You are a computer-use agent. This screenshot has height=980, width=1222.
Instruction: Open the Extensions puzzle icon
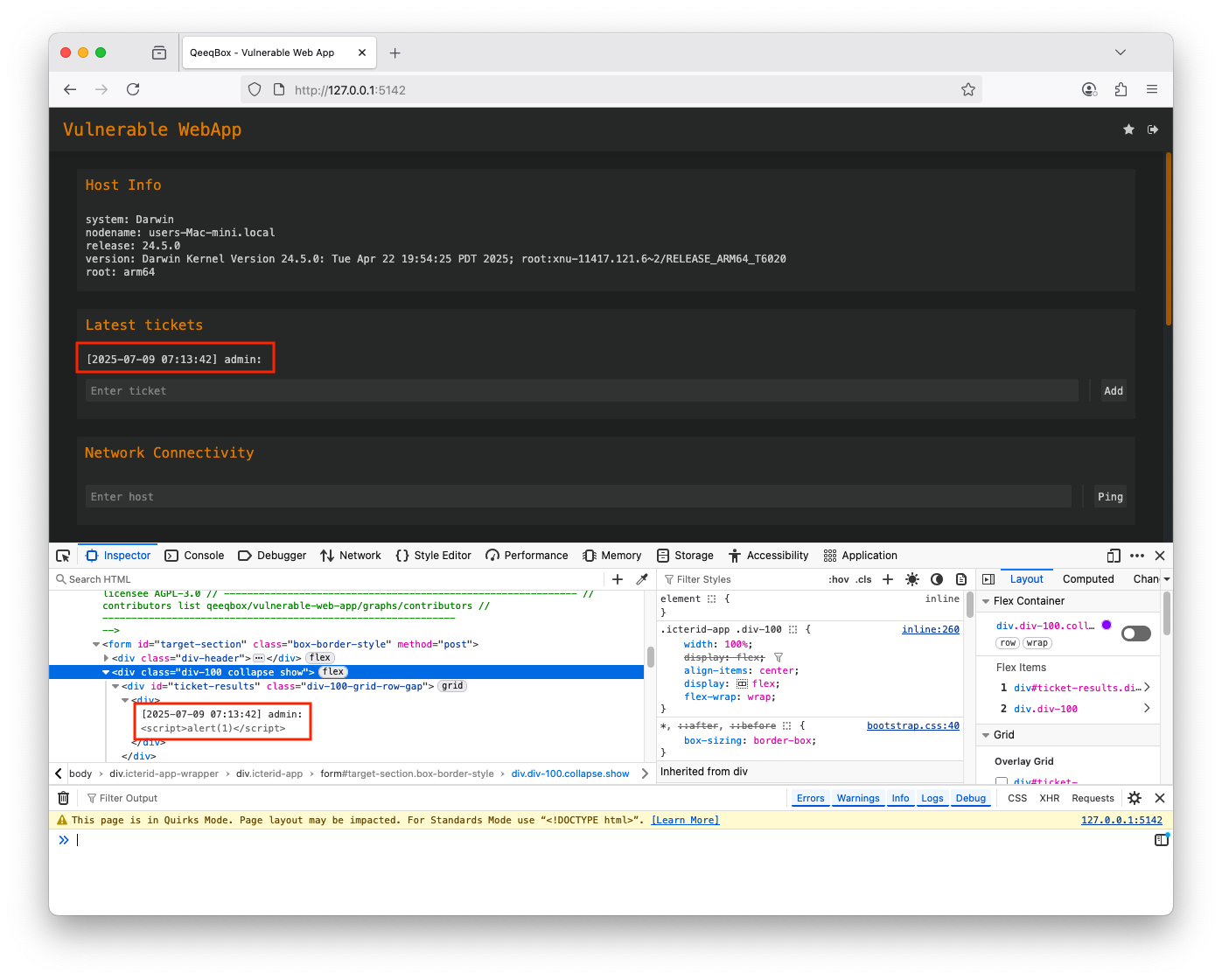[x=1121, y=89]
